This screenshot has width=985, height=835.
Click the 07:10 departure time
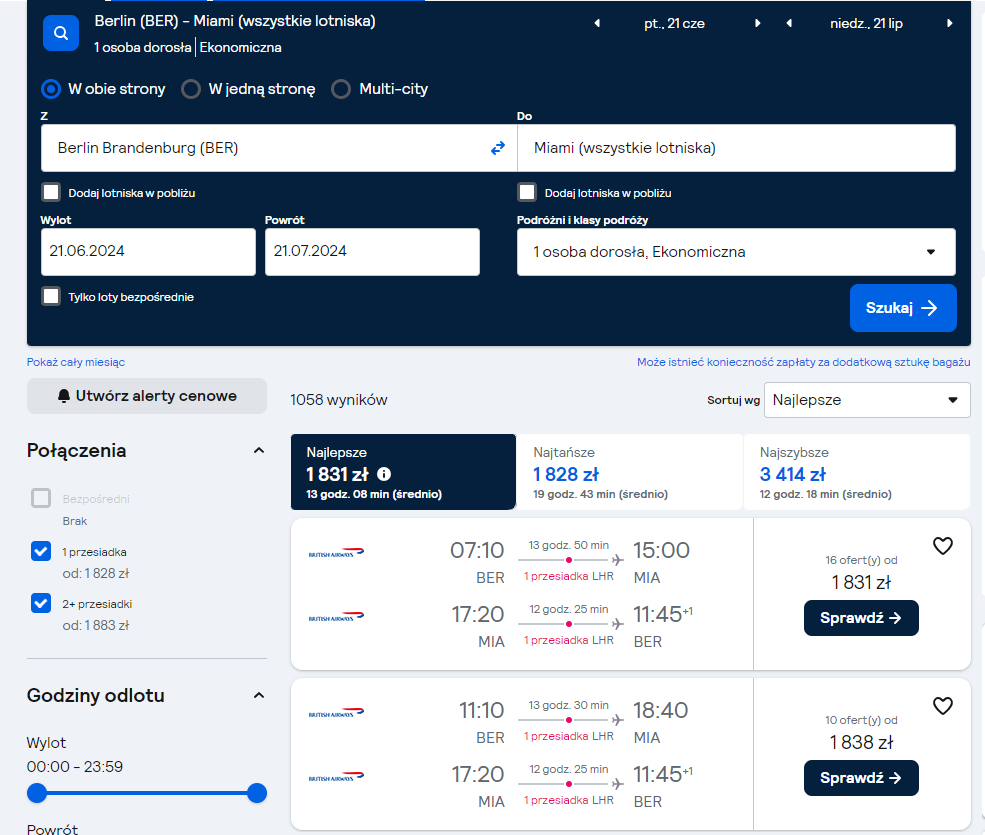[x=477, y=550]
